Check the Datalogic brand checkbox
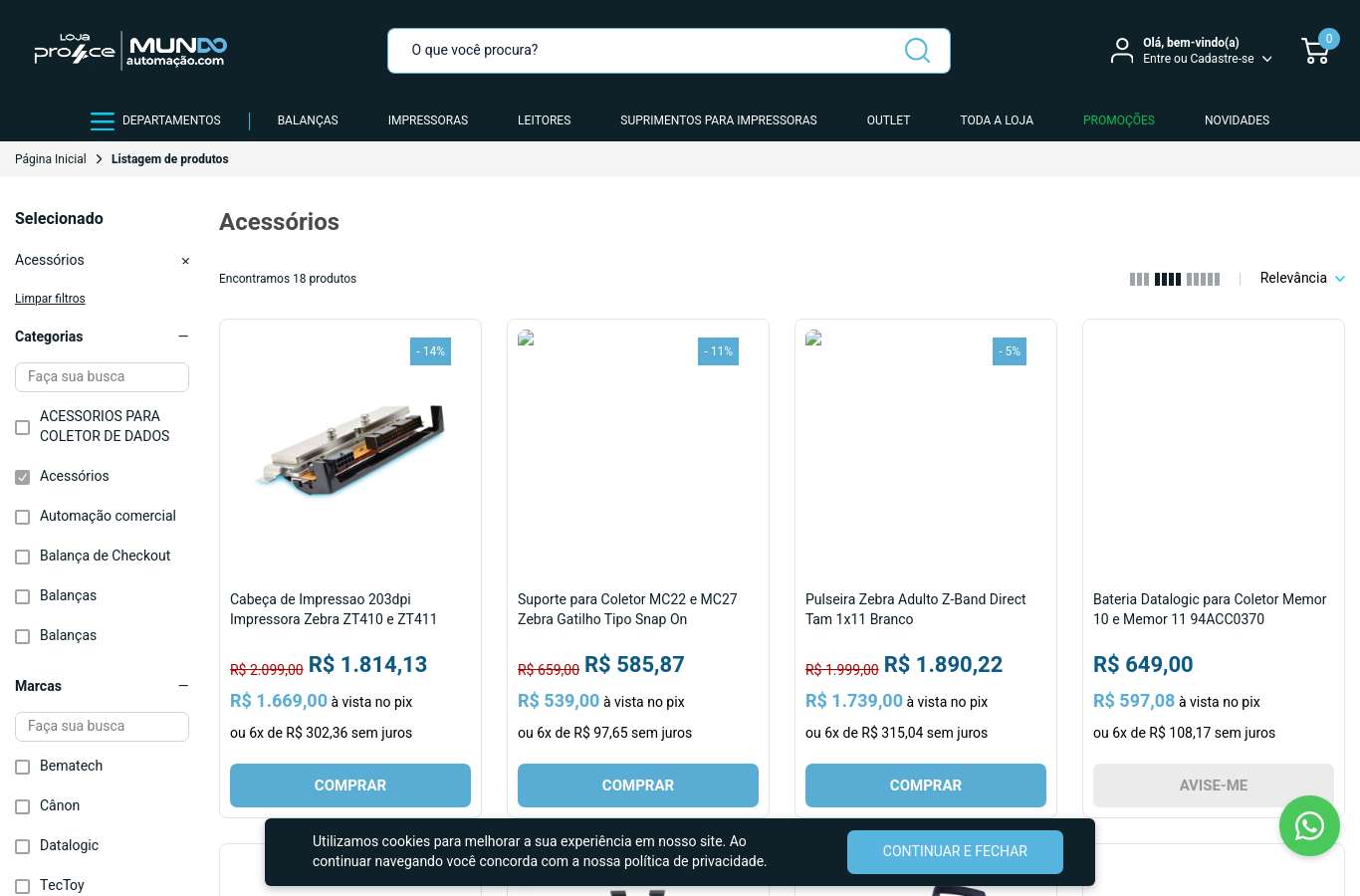This screenshot has height=896, width=1360. click(x=23, y=846)
